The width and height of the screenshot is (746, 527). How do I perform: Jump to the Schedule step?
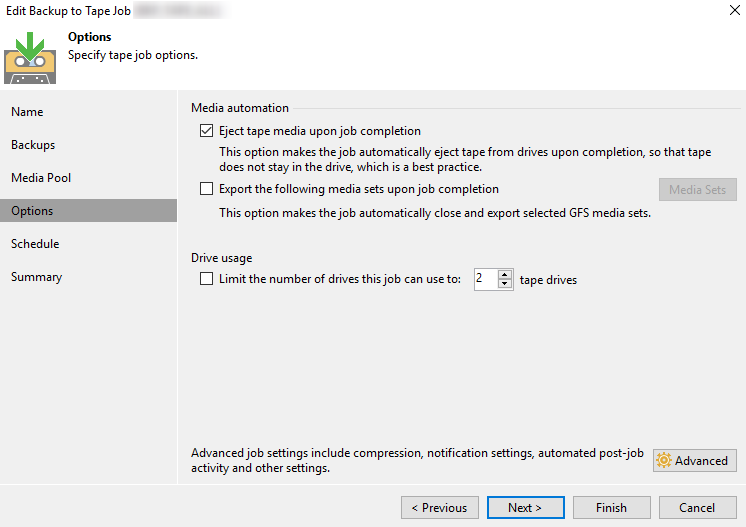tap(35, 244)
